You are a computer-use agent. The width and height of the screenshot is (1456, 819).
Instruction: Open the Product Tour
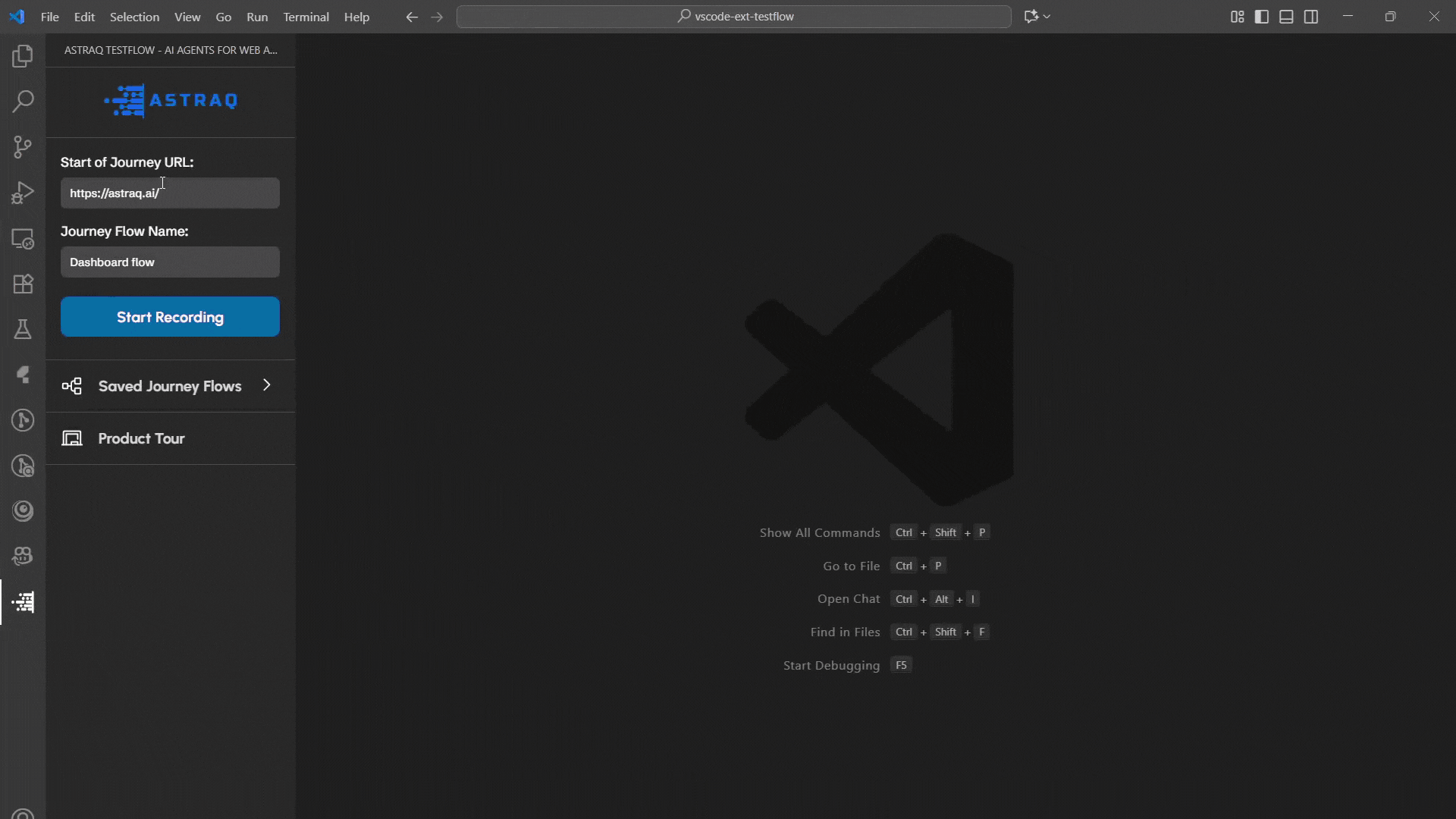[141, 438]
